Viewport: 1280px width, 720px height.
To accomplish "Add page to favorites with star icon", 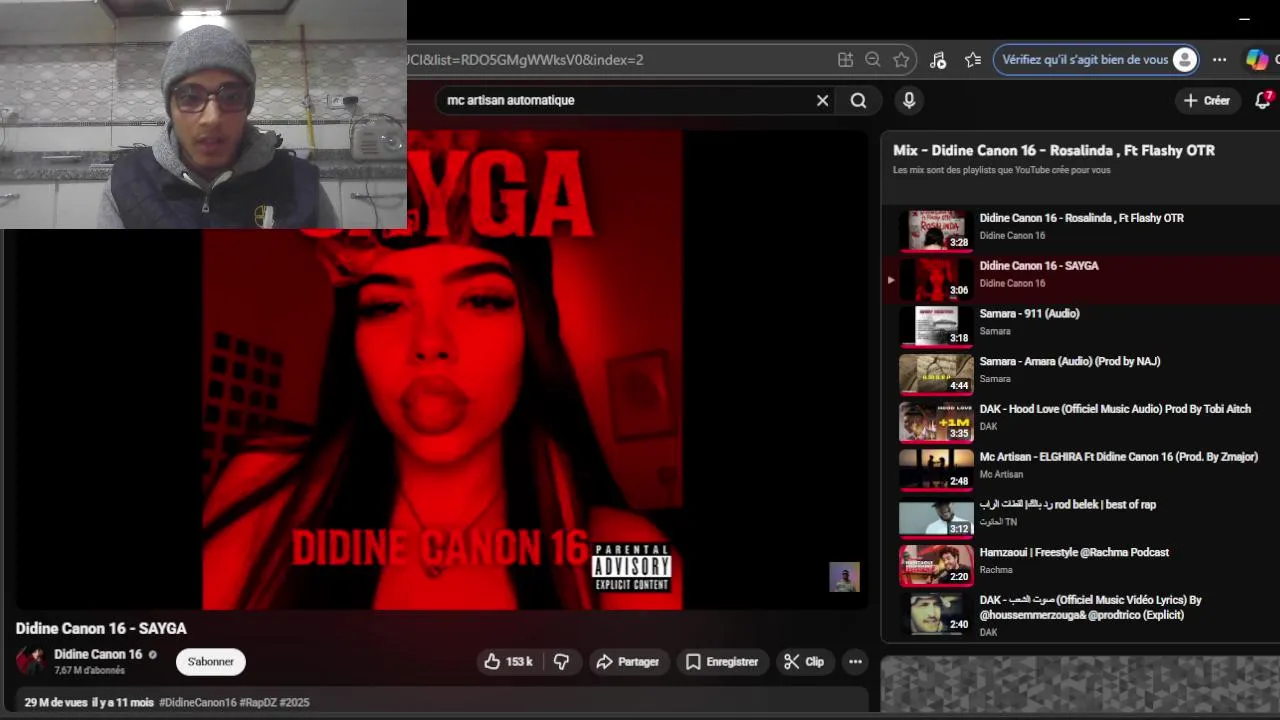I will [901, 60].
